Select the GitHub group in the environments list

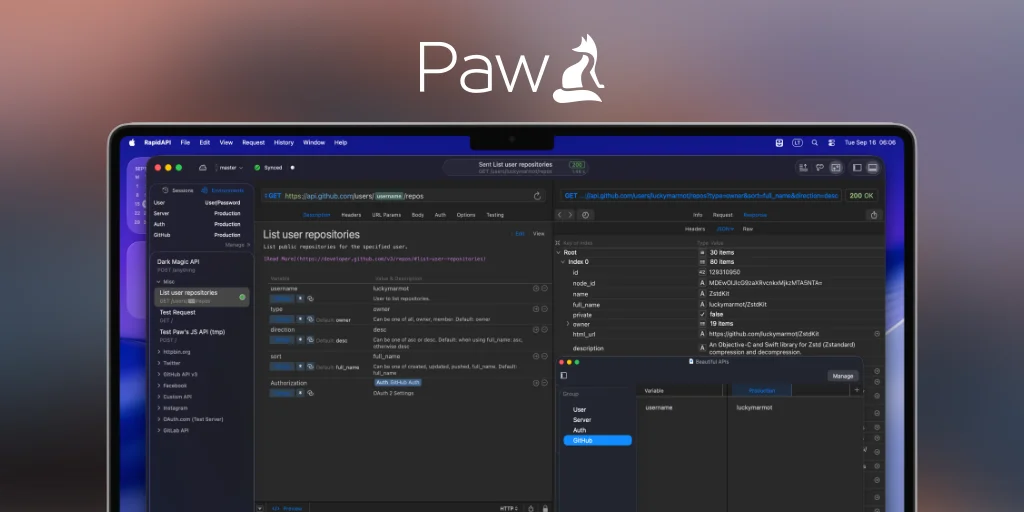(x=597, y=440)
